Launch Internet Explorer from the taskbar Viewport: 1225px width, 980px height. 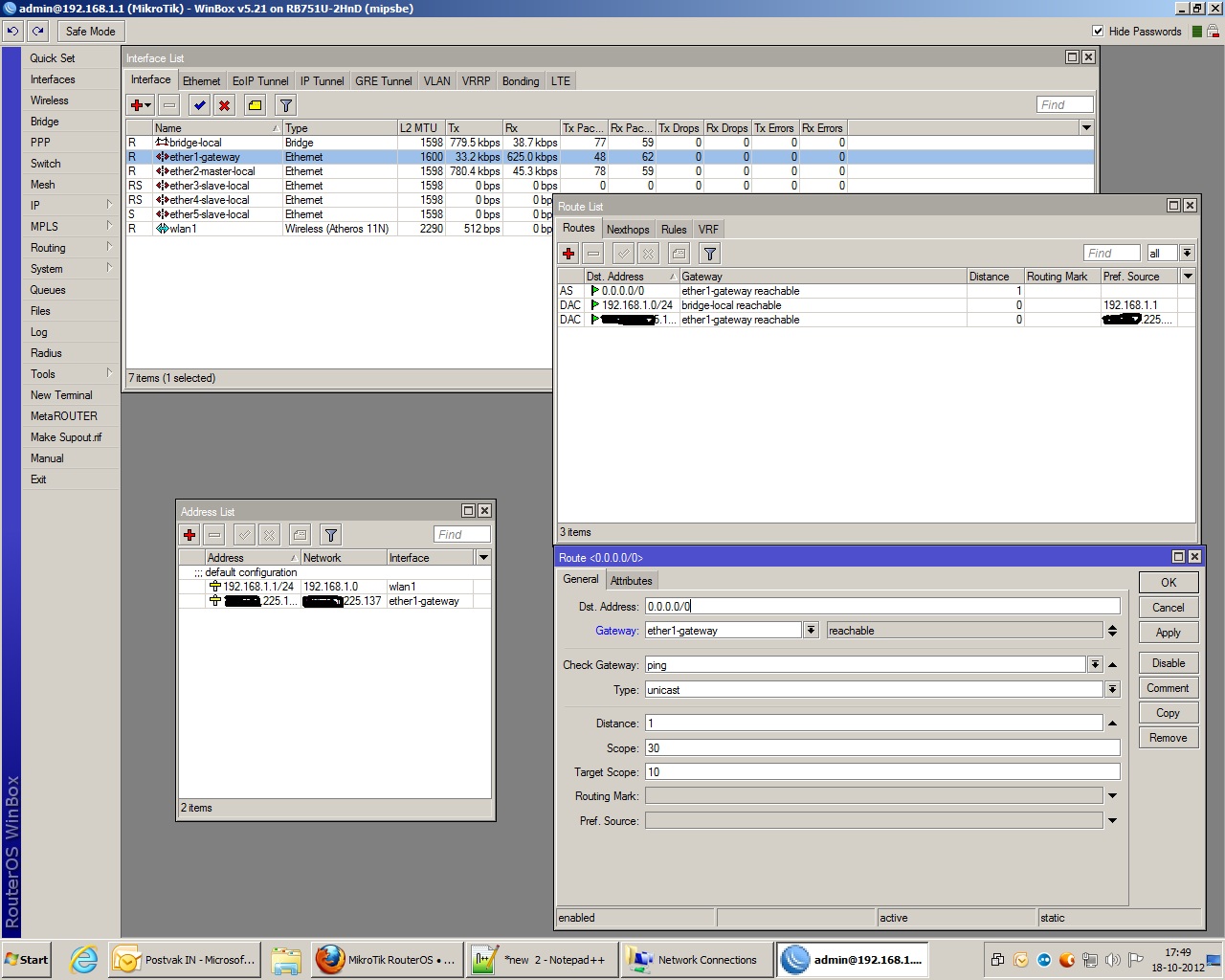[x=84, y=960]
